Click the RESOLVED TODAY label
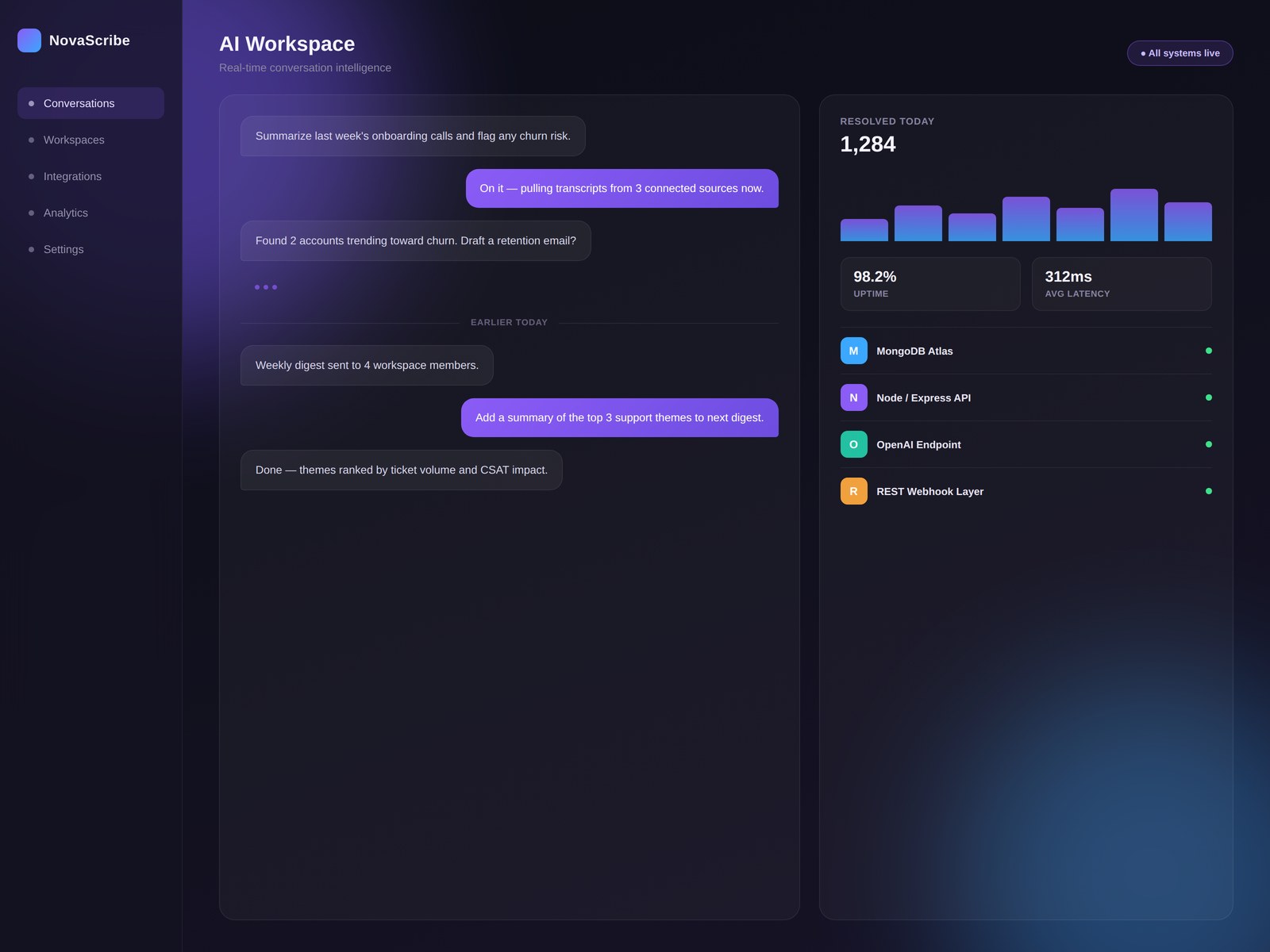This screenshot has width=1270, height=952. 887,121
